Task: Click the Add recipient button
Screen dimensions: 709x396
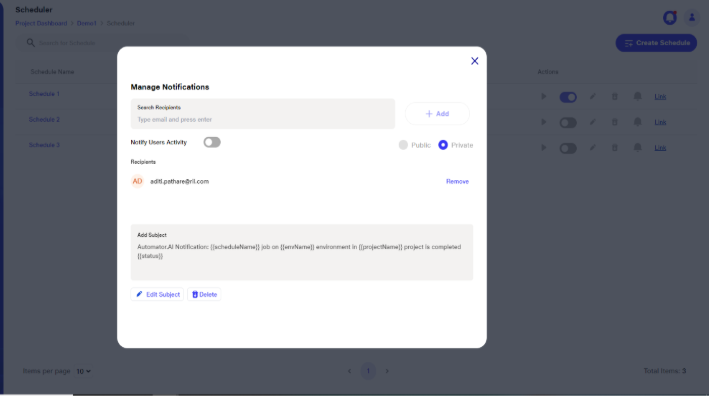Action: point(437,113)
